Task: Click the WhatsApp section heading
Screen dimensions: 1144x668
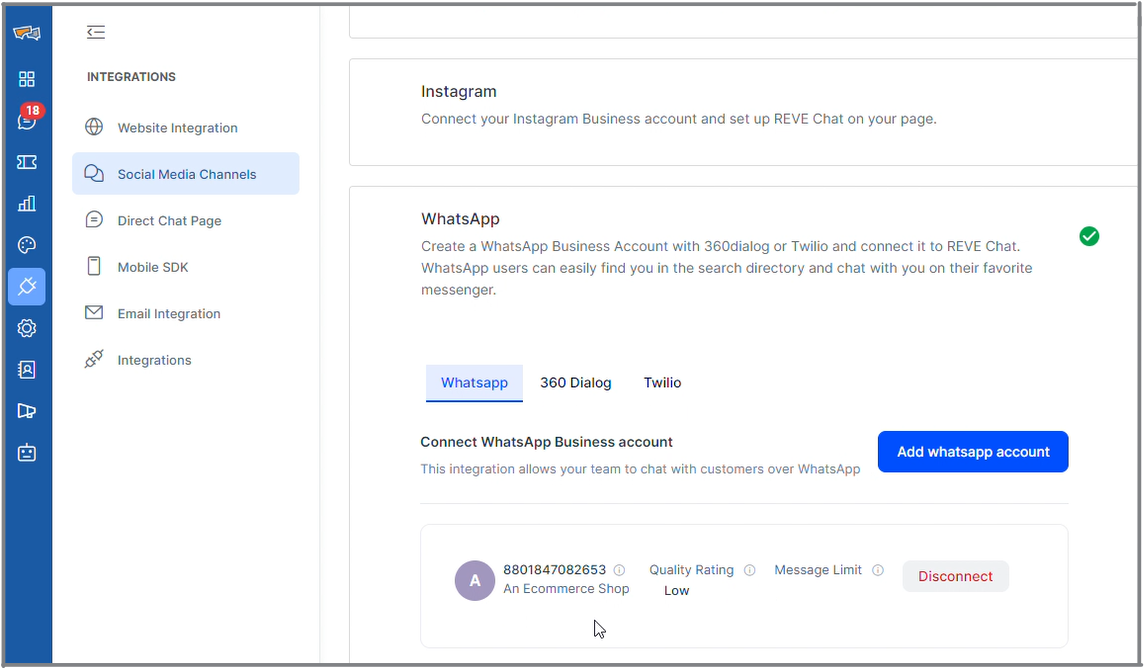Action: pos(460,219)
